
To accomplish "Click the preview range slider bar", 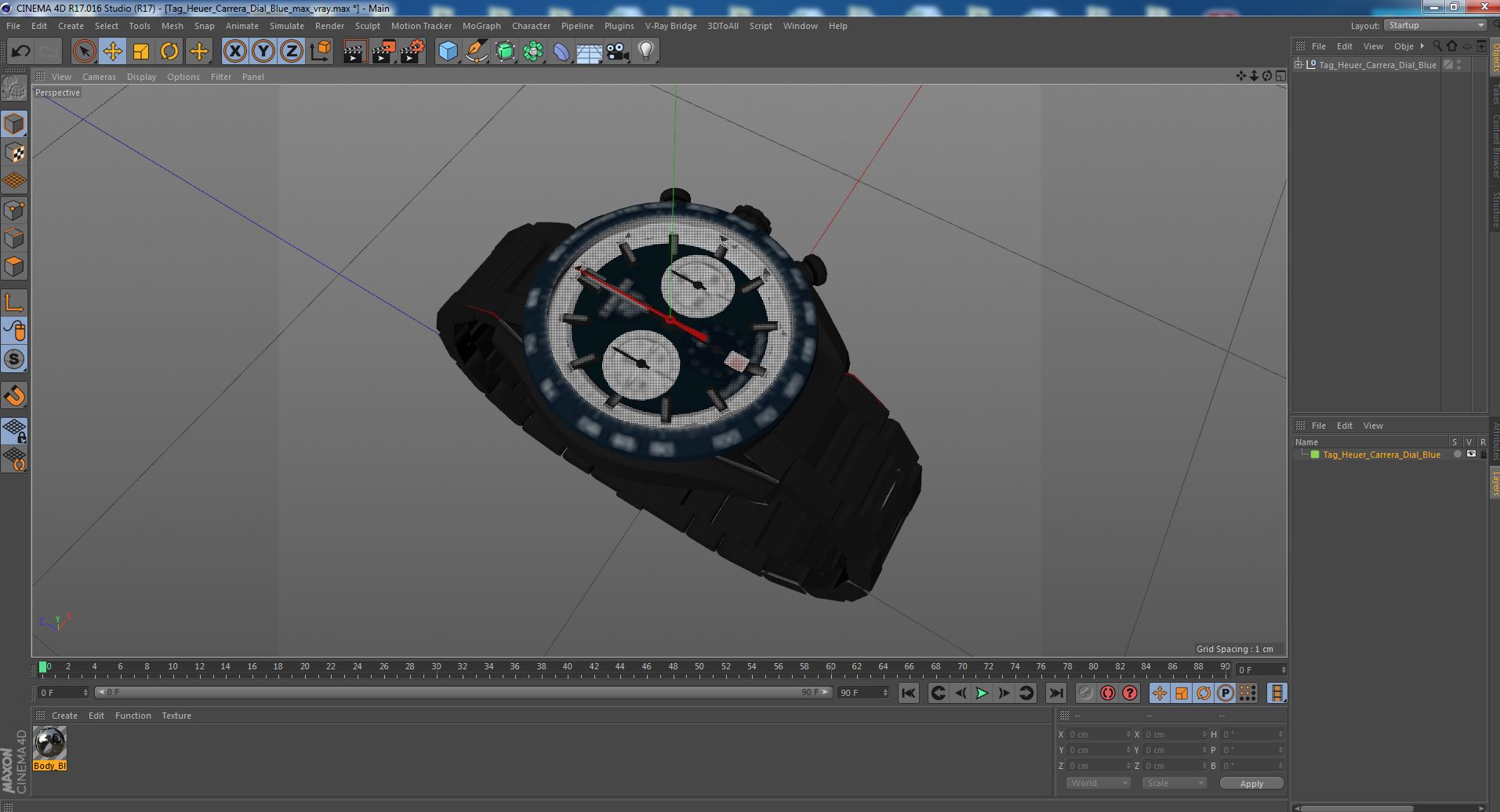I will point(463,692).
